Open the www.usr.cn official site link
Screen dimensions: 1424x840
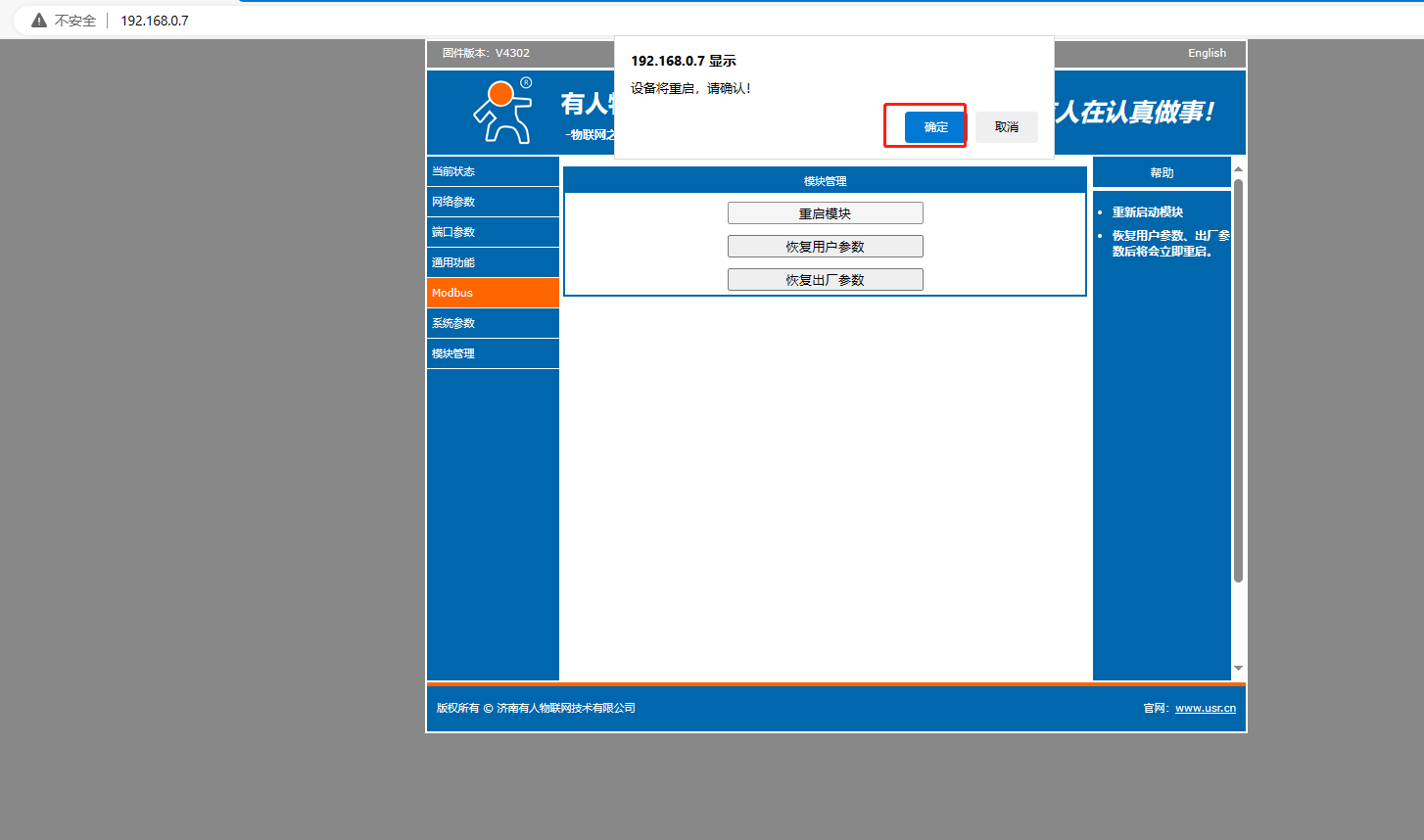[1205, 708]
